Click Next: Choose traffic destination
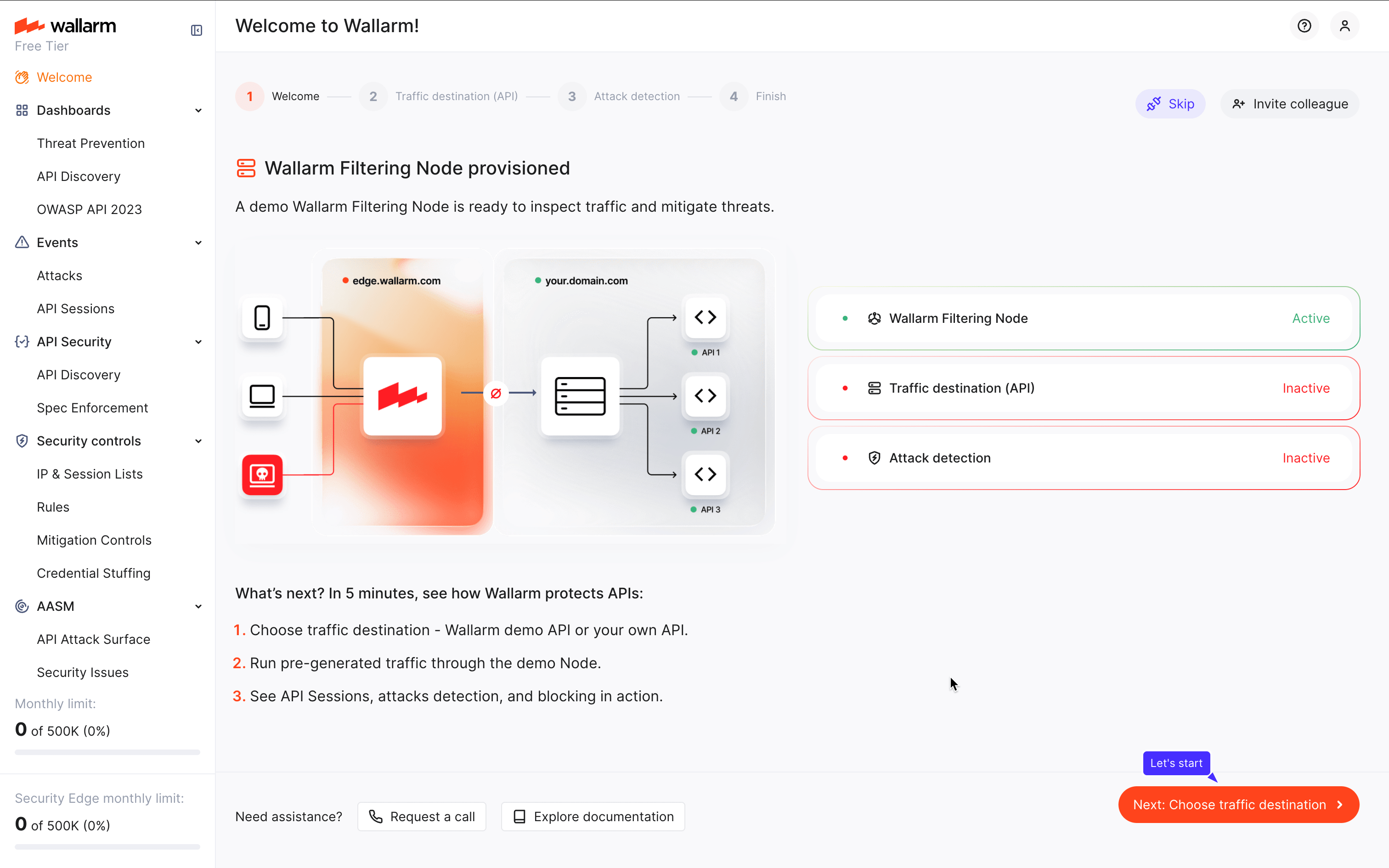Image resolution: width=1389 pixels, height=868 pixels. pos(1238,804)
